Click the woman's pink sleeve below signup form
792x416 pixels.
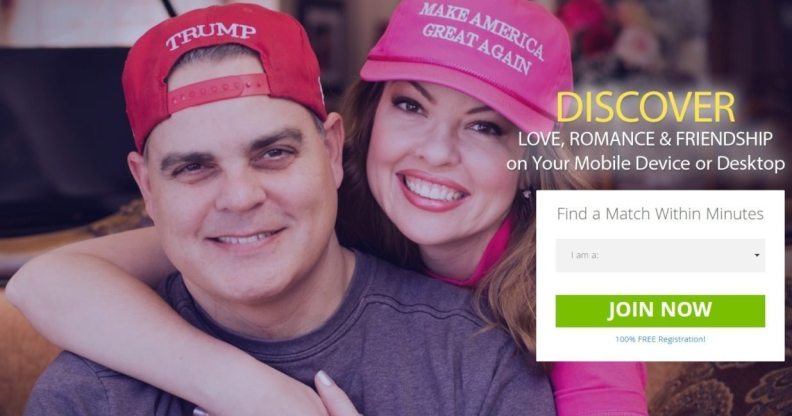(x=600, y=389)
